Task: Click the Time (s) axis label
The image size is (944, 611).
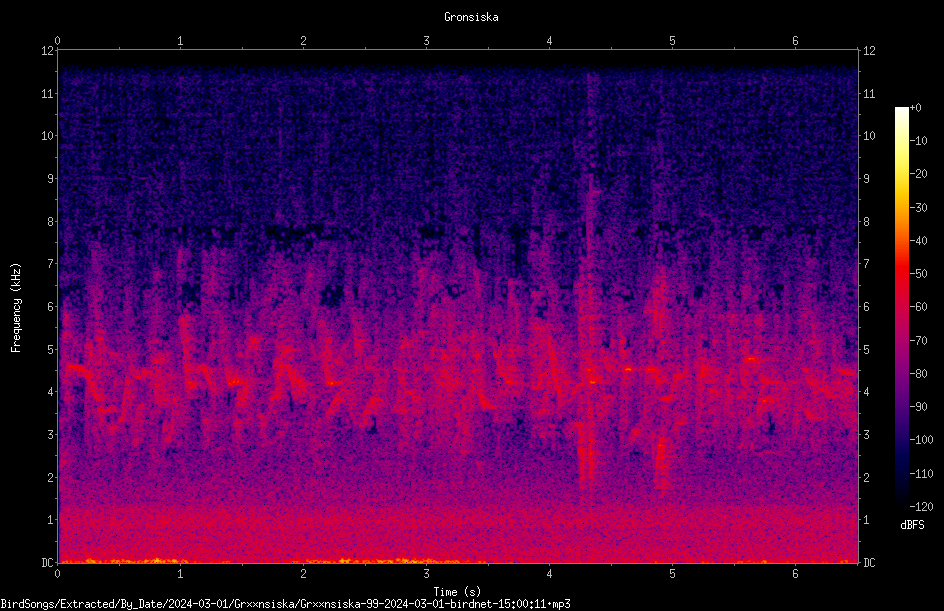Action: (457, 592)
